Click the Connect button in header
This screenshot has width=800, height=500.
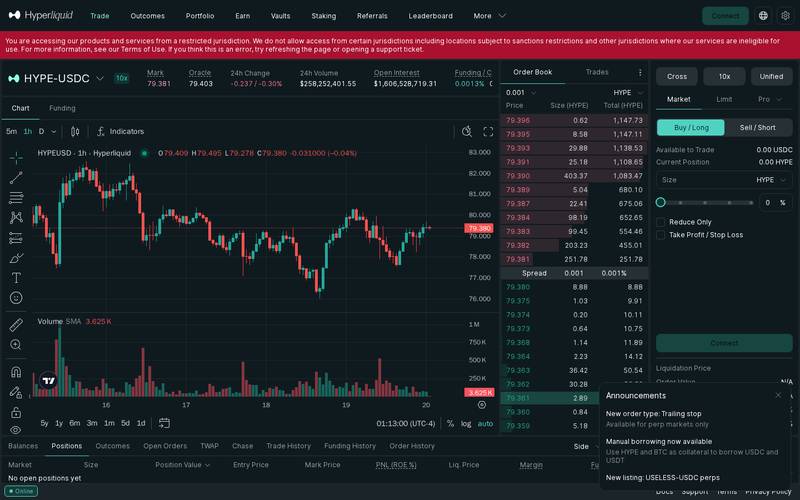(725, 16)
